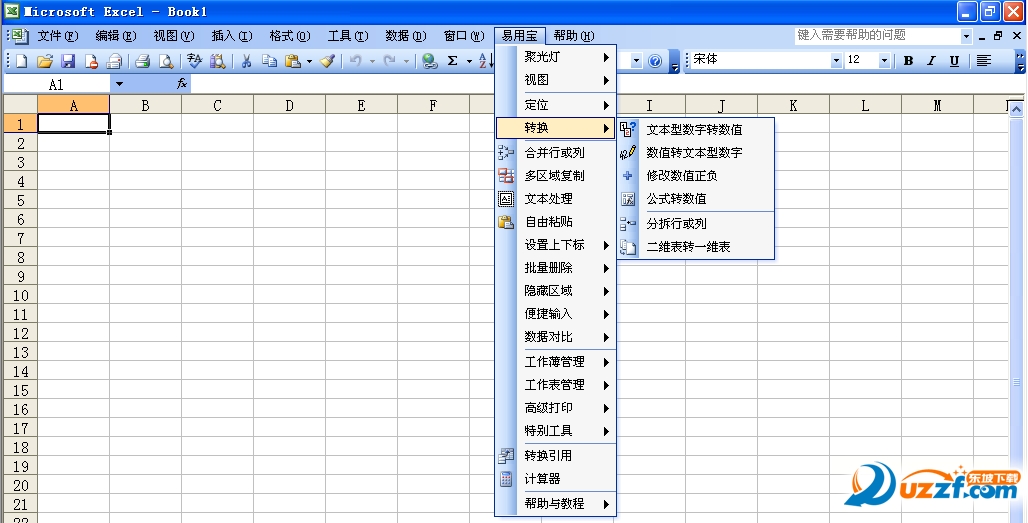
Task: Expand the 聚光灯 submenu
Action: [556, 57]
